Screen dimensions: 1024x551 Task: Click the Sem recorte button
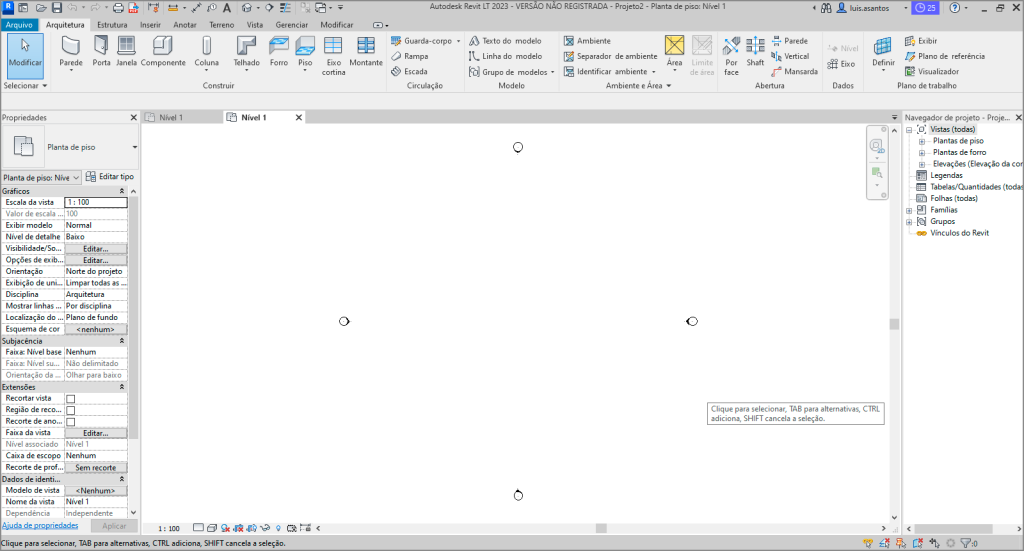pyautogui.click(x=95, y=467)
